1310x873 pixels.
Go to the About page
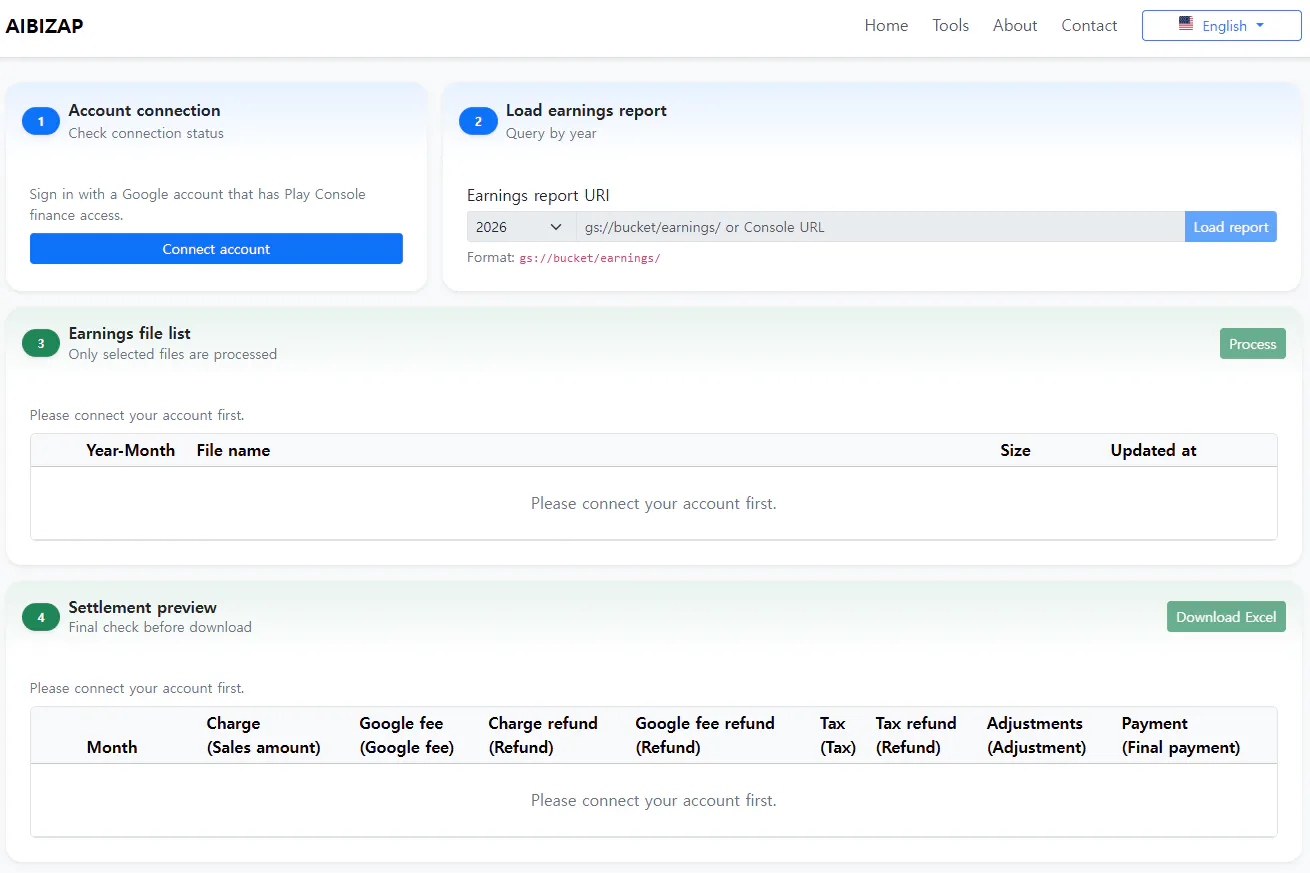(x=1015, y=26)
